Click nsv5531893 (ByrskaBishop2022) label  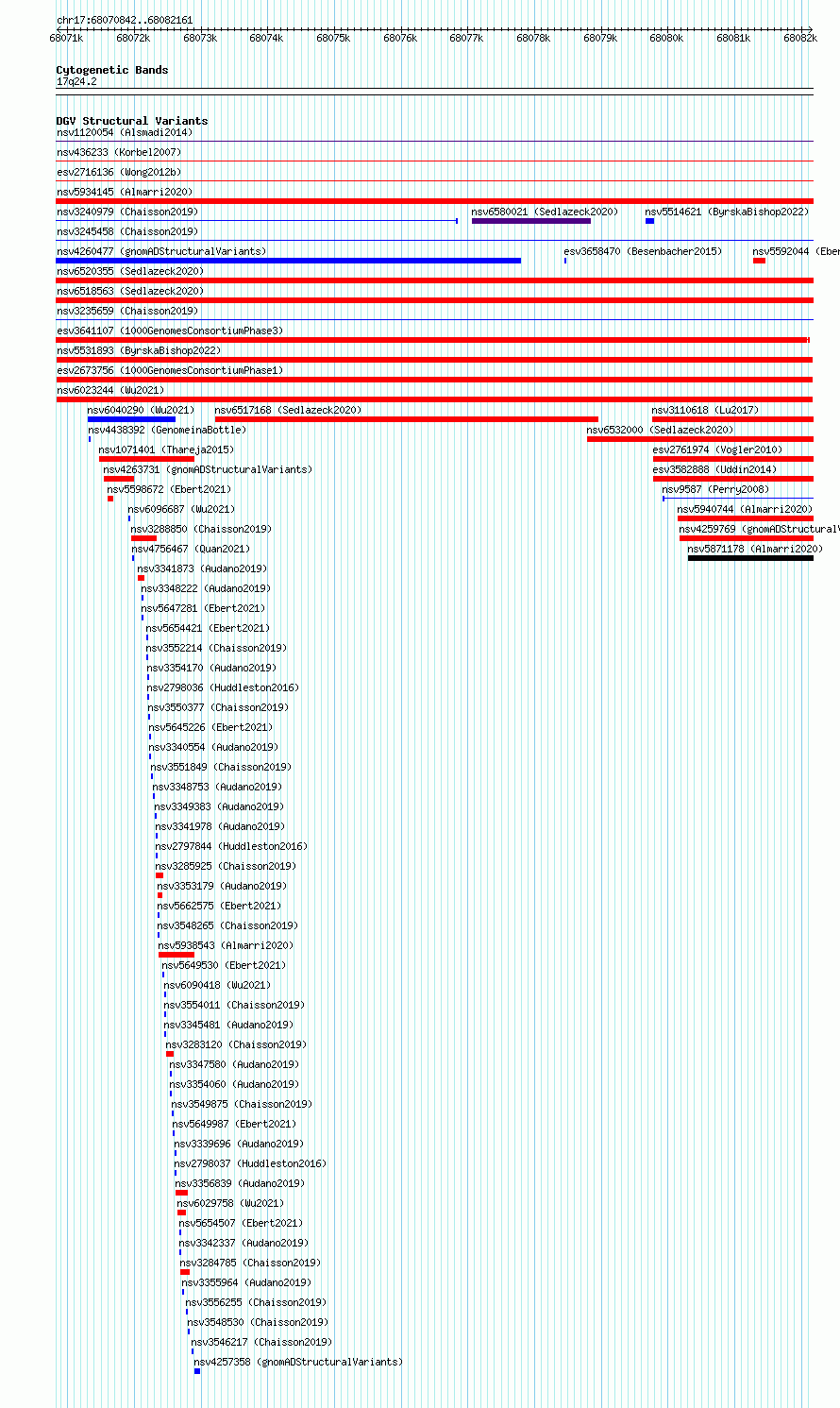(x=139, y=350)
